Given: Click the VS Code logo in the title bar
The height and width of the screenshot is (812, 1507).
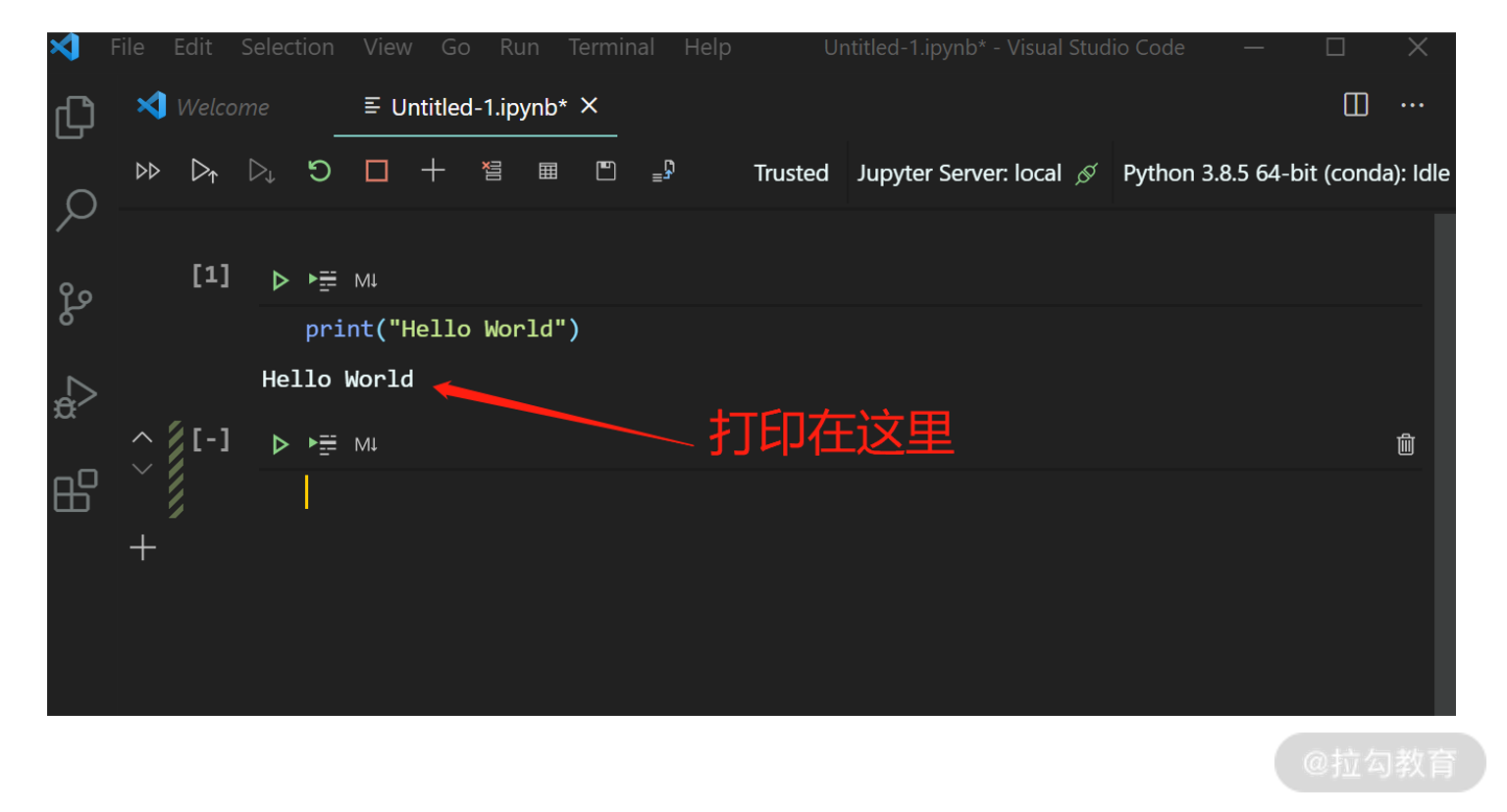Looking at the screenshot, I should (x=65, y=47).
